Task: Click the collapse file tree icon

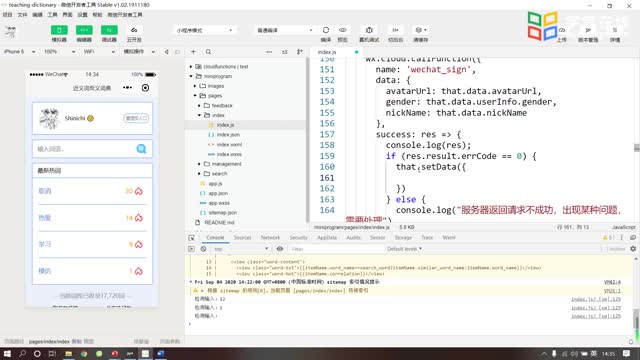Action: coord(284,52)
